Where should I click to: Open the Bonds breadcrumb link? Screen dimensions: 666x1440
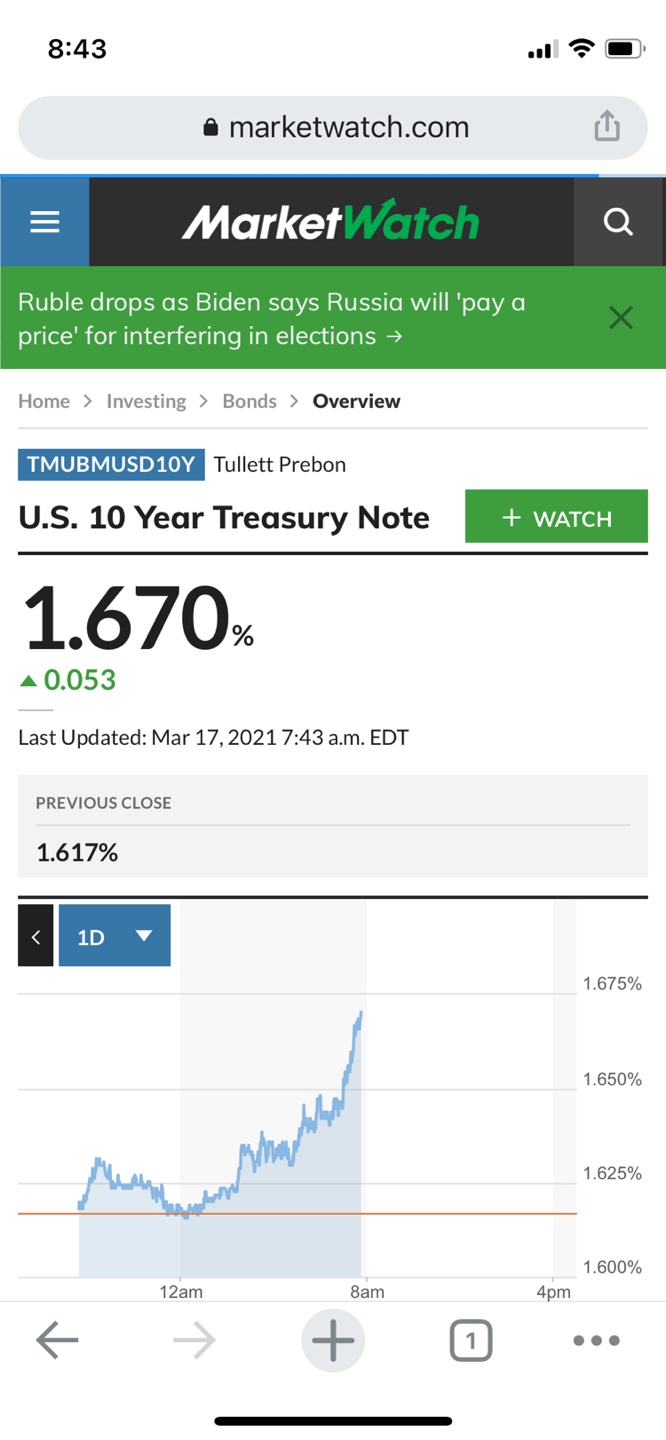[249, 401]
